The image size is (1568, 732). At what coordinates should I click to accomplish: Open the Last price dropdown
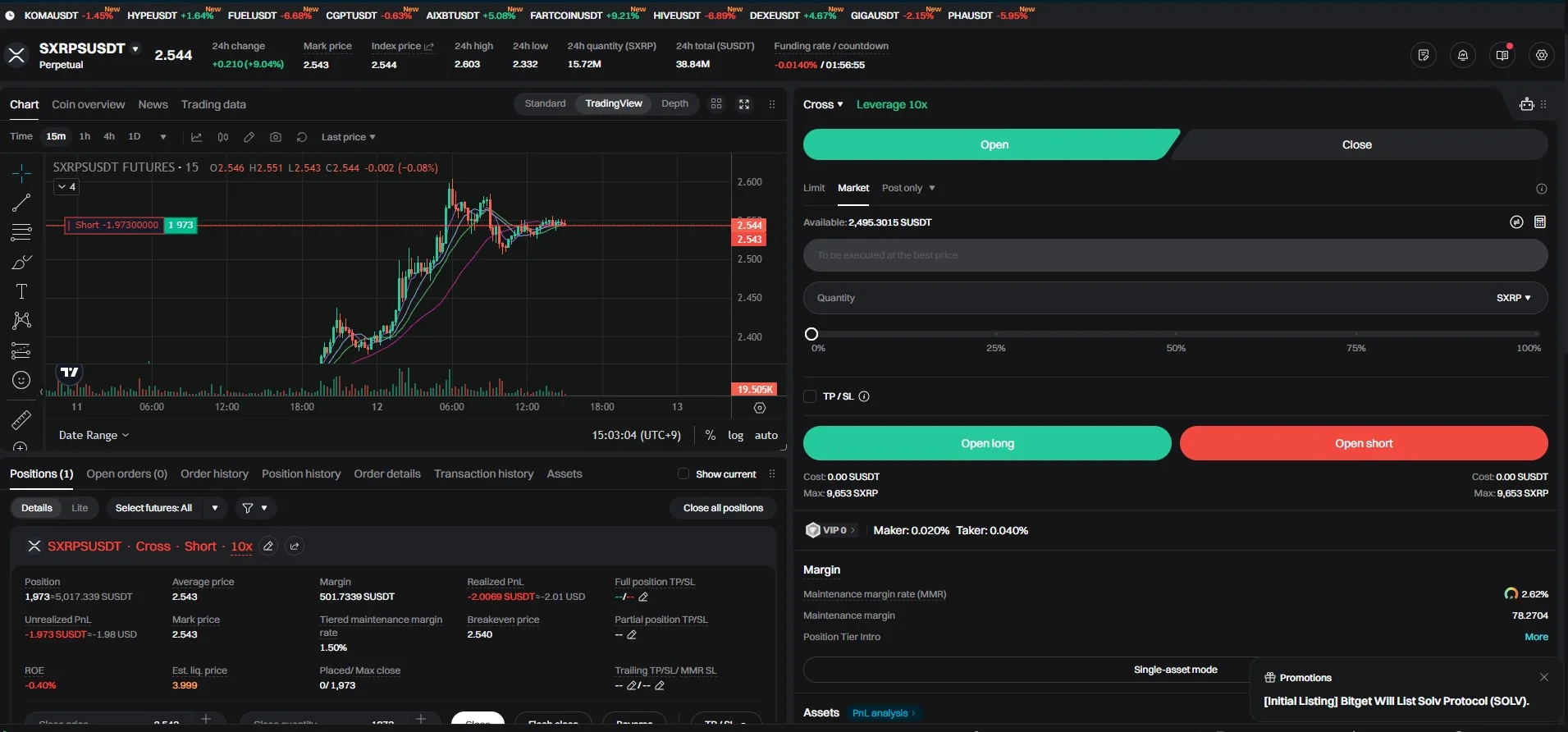pos(348,137)
